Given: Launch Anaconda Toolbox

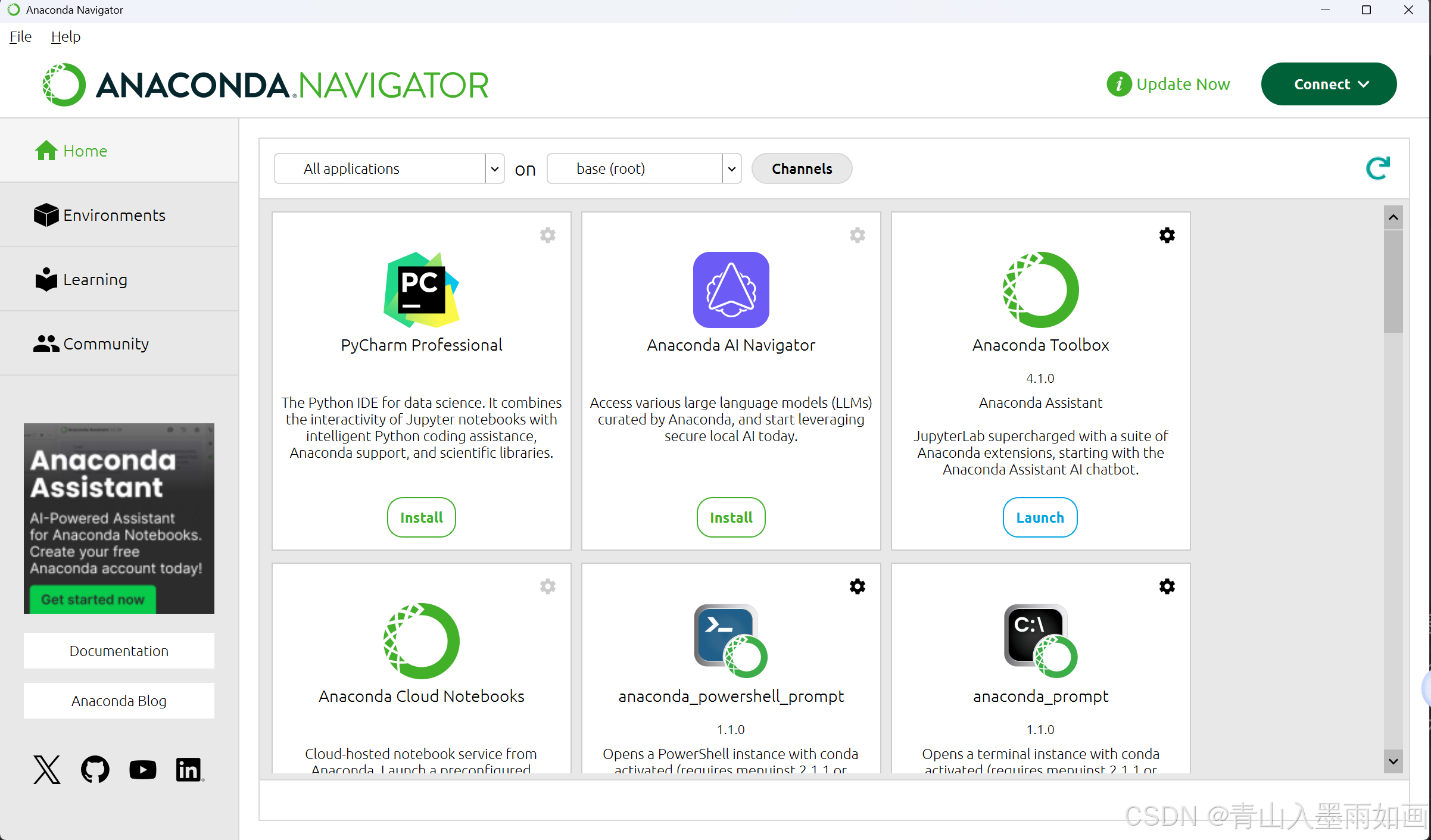Looking at the screenshot, I should (1040, 517).
